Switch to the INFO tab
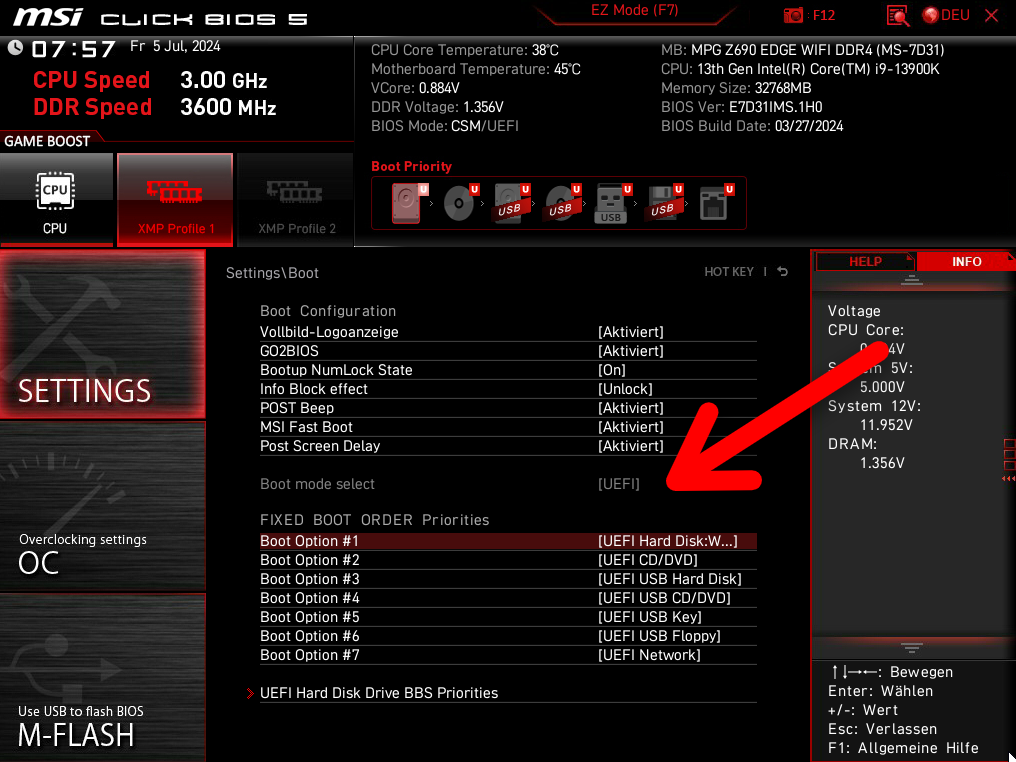The width and height of the screenshot is (1016, 762). [966, 261]
